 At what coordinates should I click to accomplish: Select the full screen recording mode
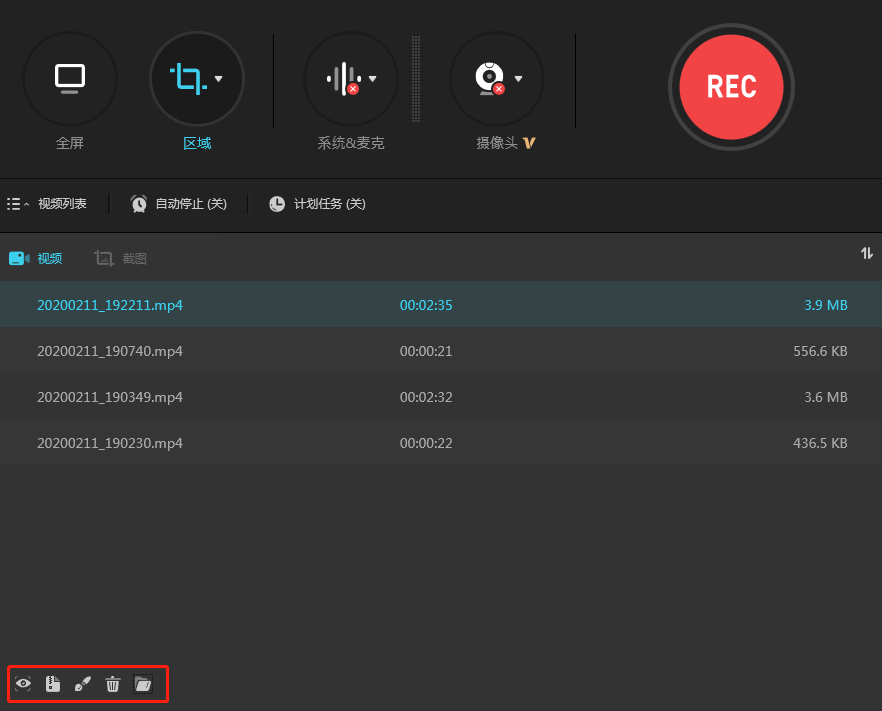[x=70, y=79]
